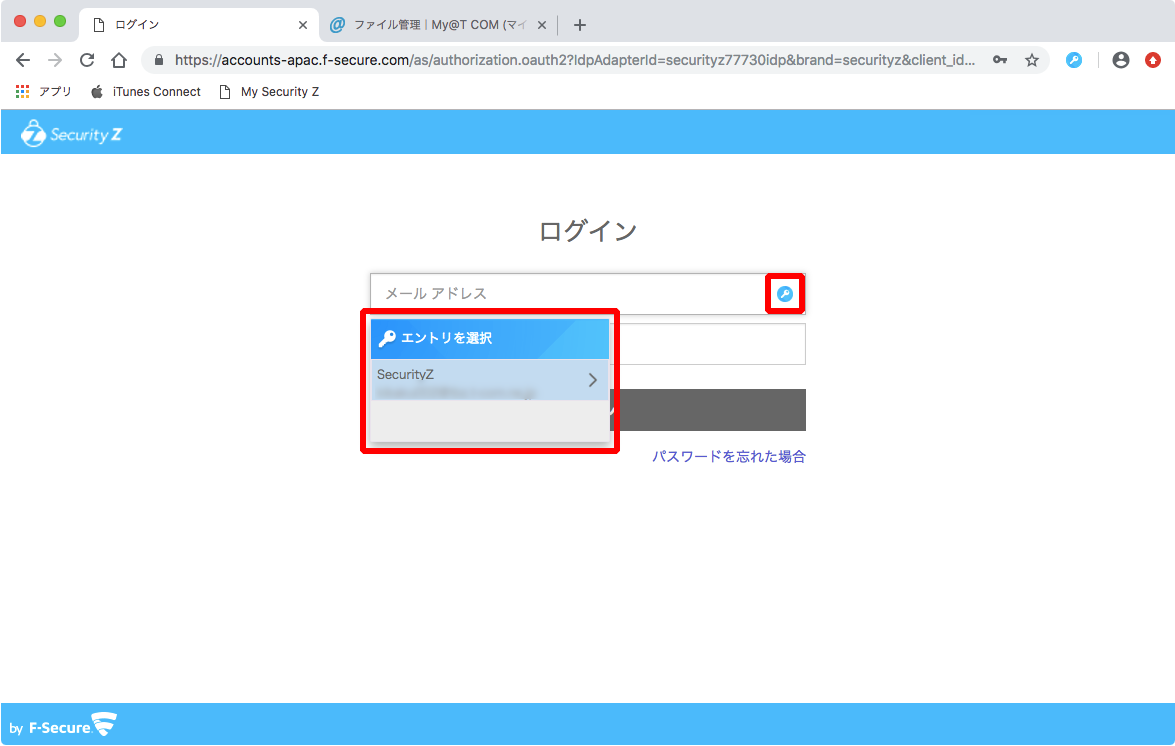Click the エントリを選択 popup header
Image resolution: width=1175 pixels, height=746 pixels.
pyautogui.click(x=489, y=338)
